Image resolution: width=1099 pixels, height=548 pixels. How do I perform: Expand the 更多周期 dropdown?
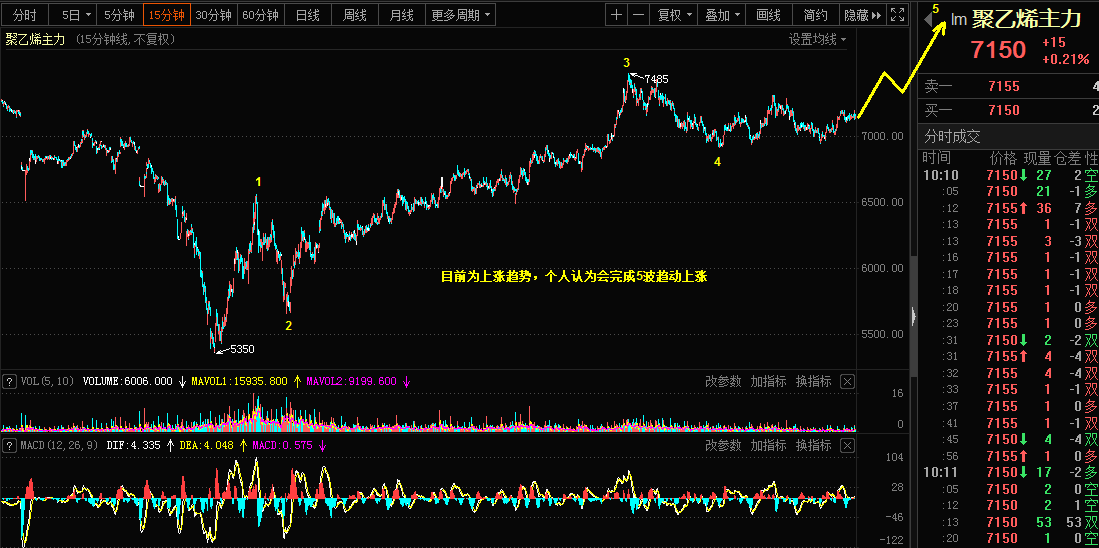click(460, 15)
